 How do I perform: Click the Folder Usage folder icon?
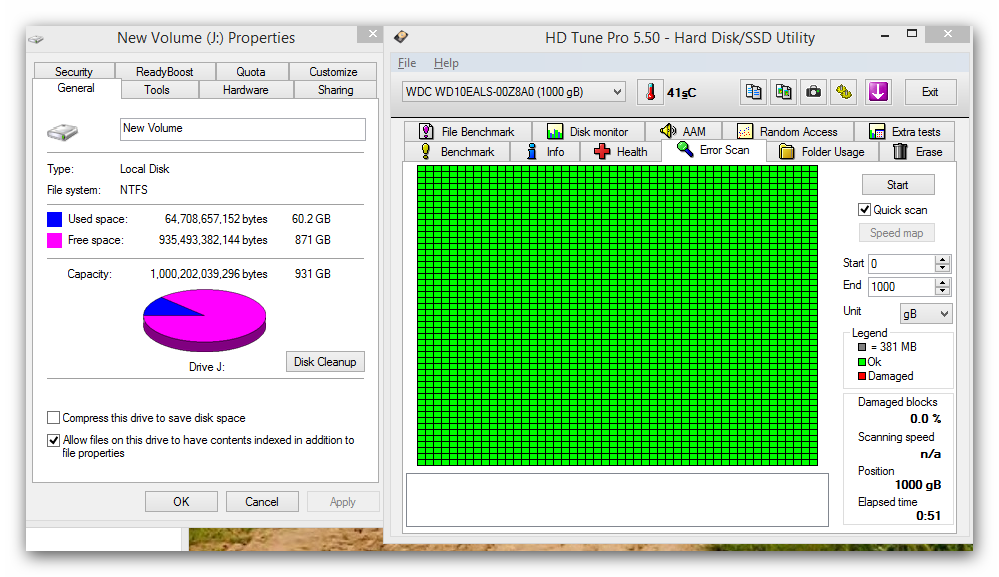(787, 152)
